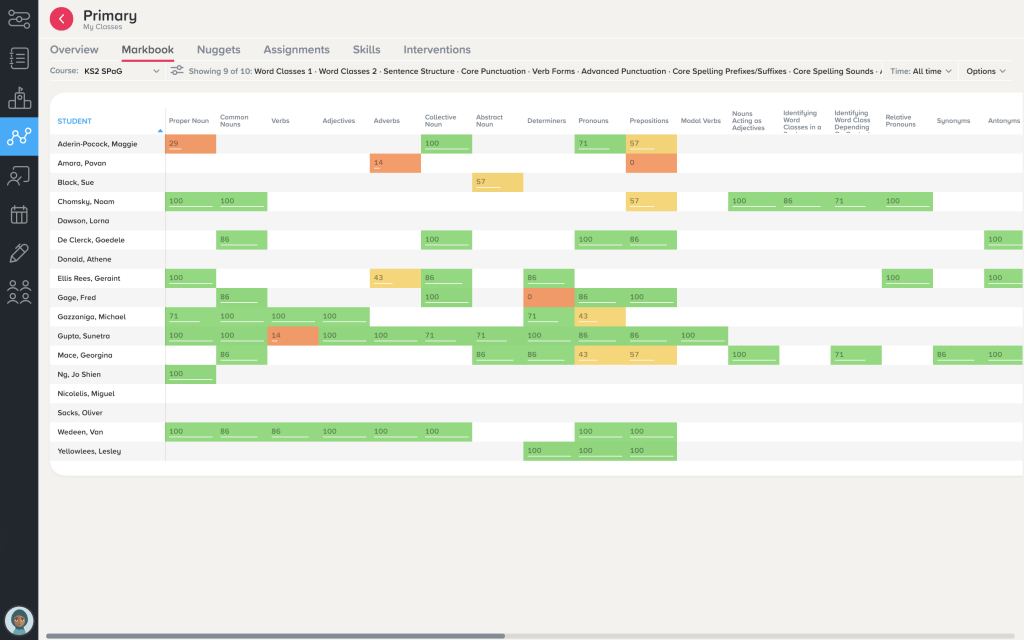This screenshot has height=640, width=1024.
Task: Expand the Options dropdown
Action: coord(986,72)
